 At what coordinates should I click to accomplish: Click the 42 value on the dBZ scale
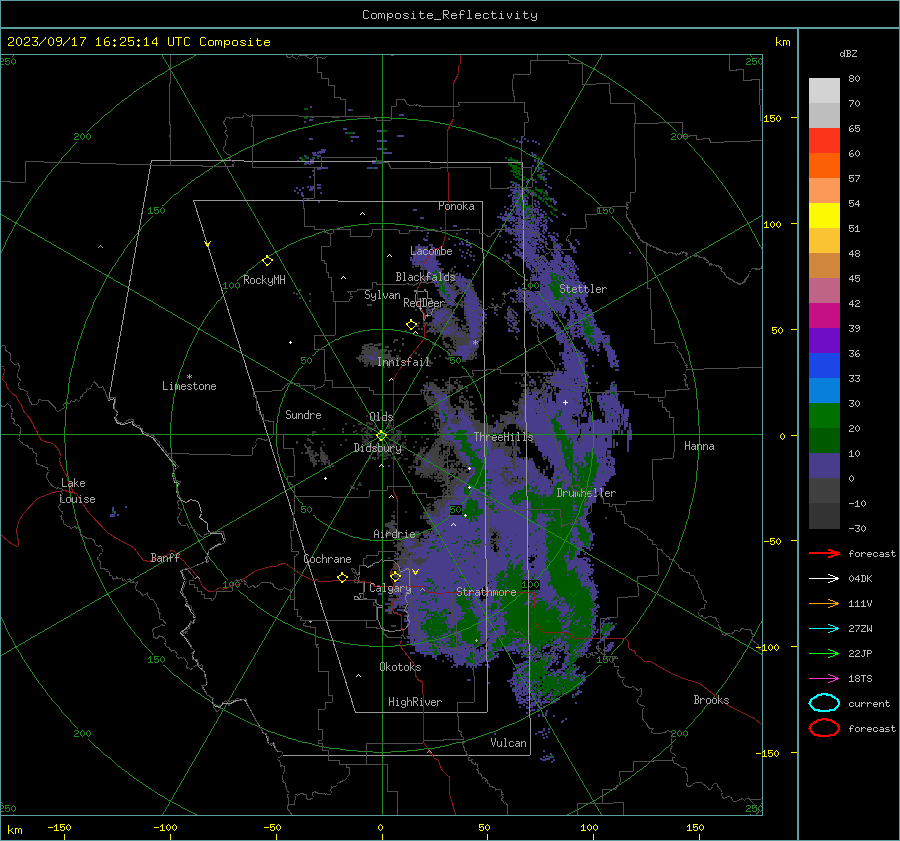[854, 304]
